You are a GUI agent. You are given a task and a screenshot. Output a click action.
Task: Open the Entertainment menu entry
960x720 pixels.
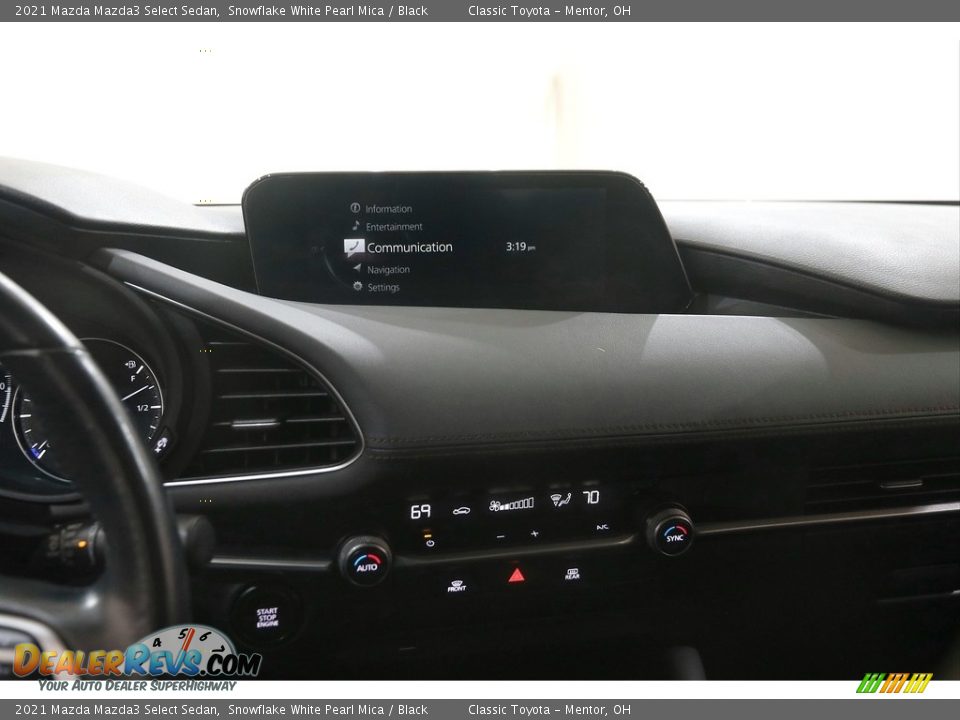(393, 227)
